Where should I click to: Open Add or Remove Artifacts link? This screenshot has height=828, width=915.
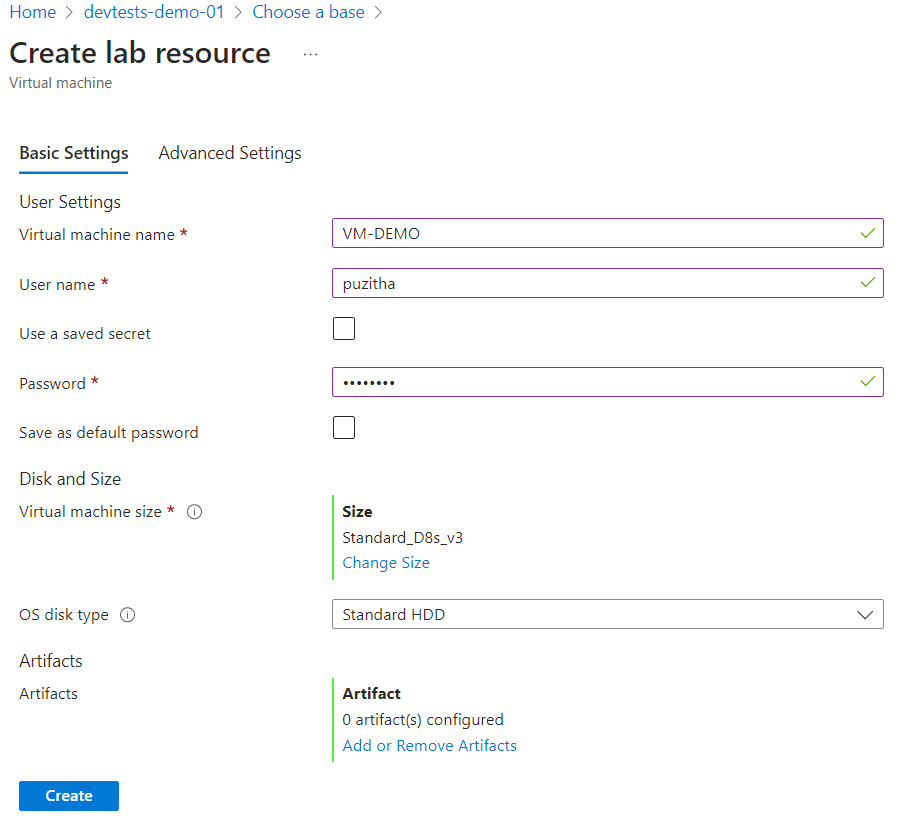tap(430, 746)
